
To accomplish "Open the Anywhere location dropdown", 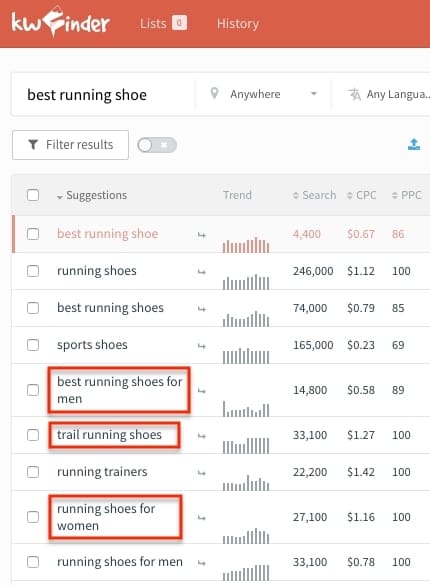I will point(263,94).
